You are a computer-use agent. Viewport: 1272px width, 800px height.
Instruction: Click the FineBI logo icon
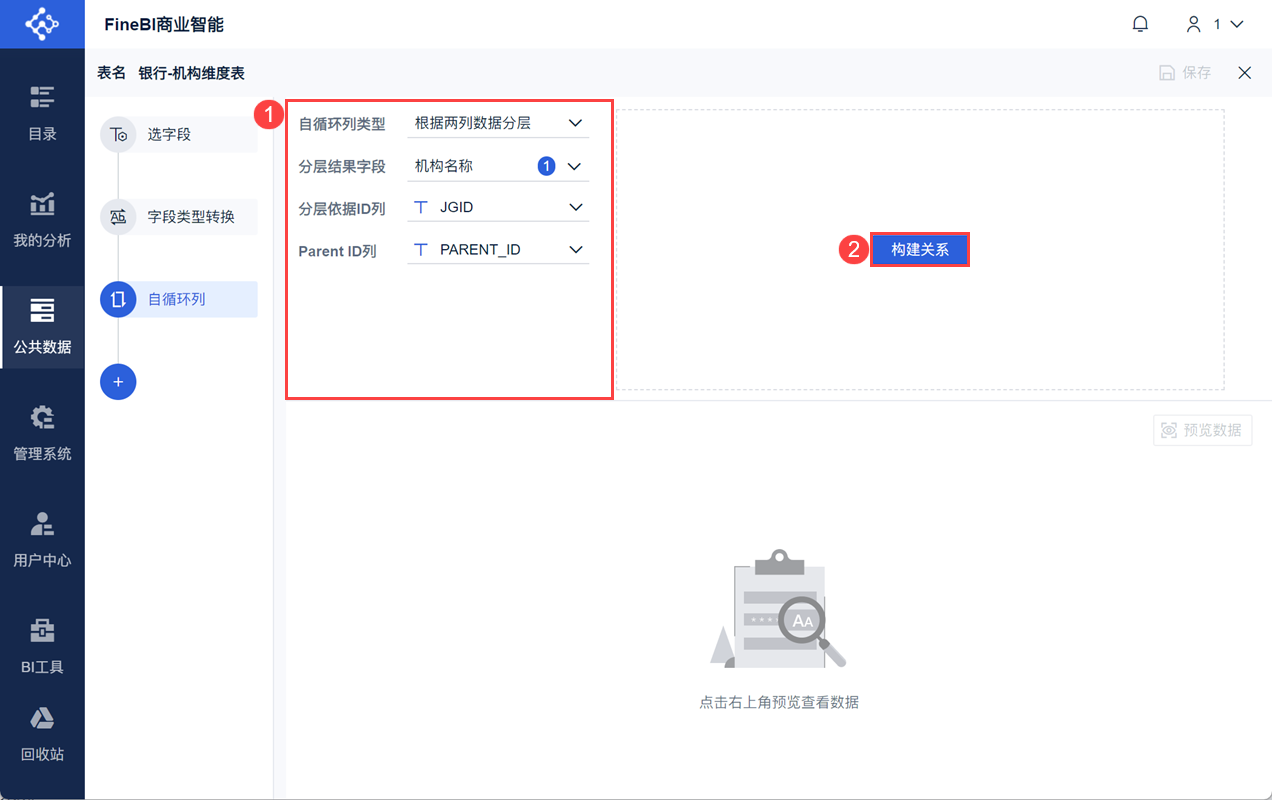[42, 24]
